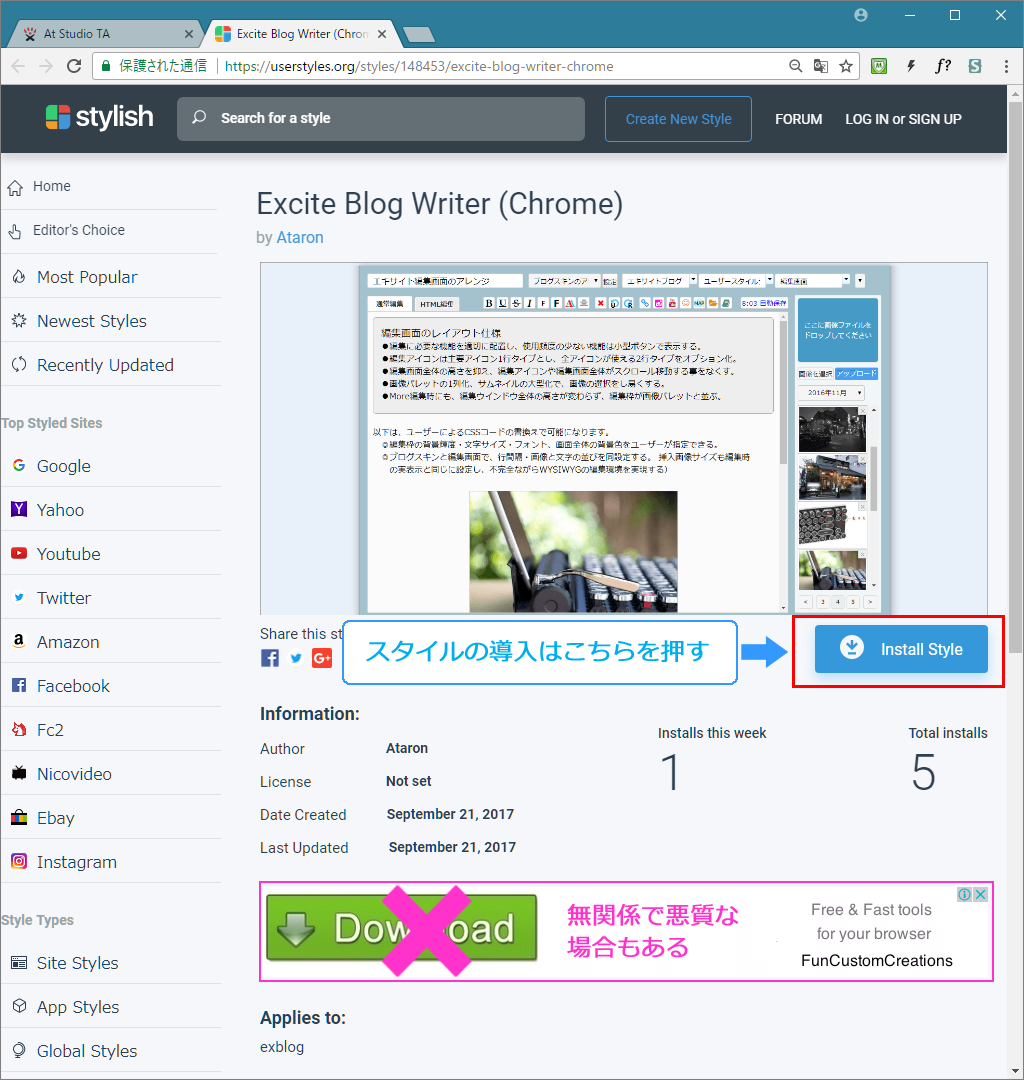The image size is (1024, 1080).
Task: Click the green Download advertisement banner
Action: [401, 928]
